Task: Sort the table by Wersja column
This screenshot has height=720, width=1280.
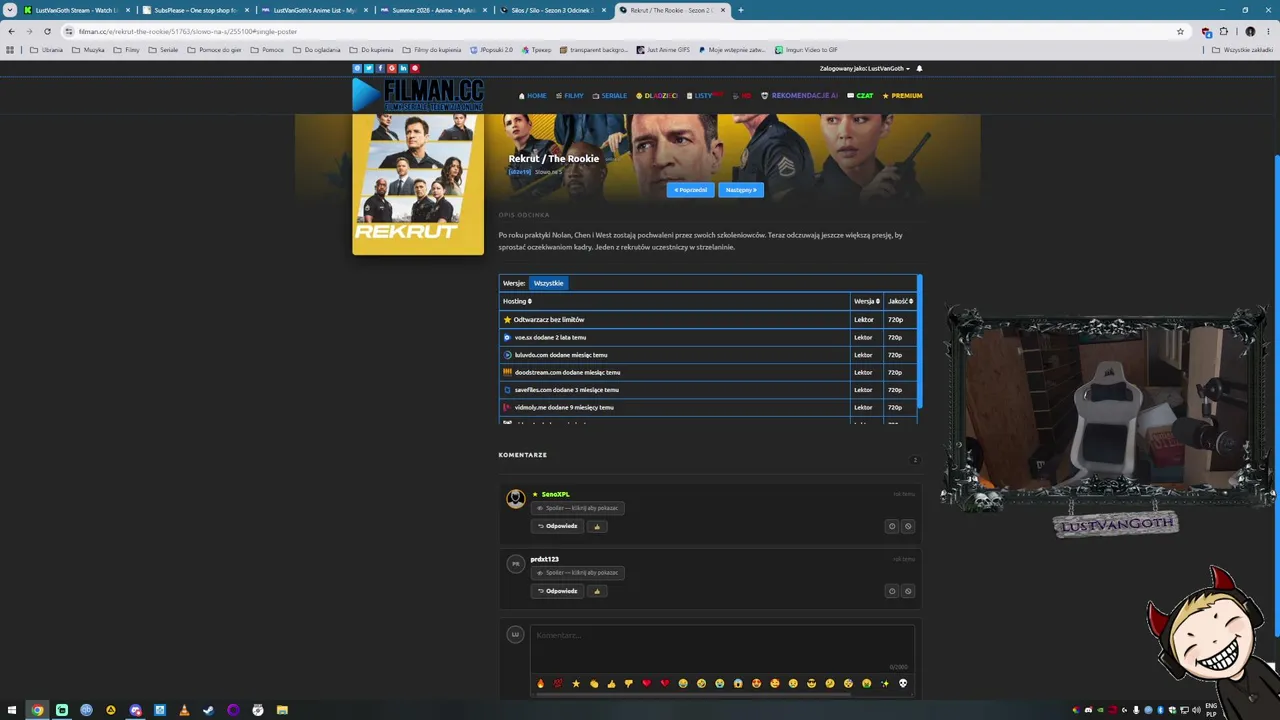Action: tap(866, 301)
